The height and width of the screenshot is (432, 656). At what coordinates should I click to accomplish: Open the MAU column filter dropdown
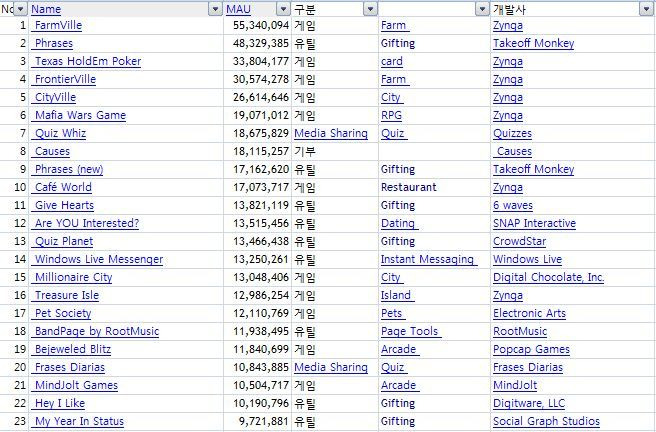[x=283, y=9]
